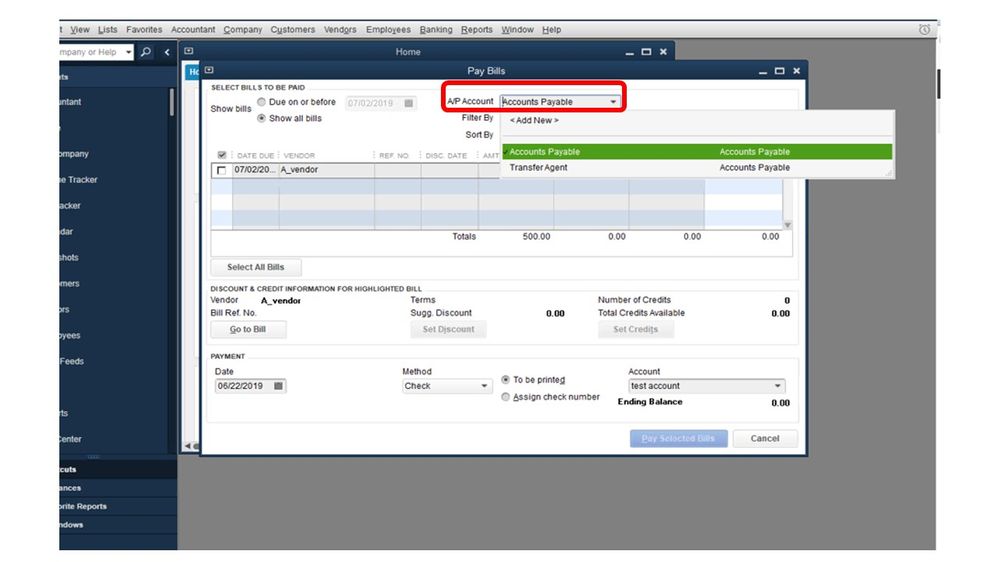Click Feeds item in left sidebar
The width and height of the screenshot is (999, 562).
pos(71,361)
